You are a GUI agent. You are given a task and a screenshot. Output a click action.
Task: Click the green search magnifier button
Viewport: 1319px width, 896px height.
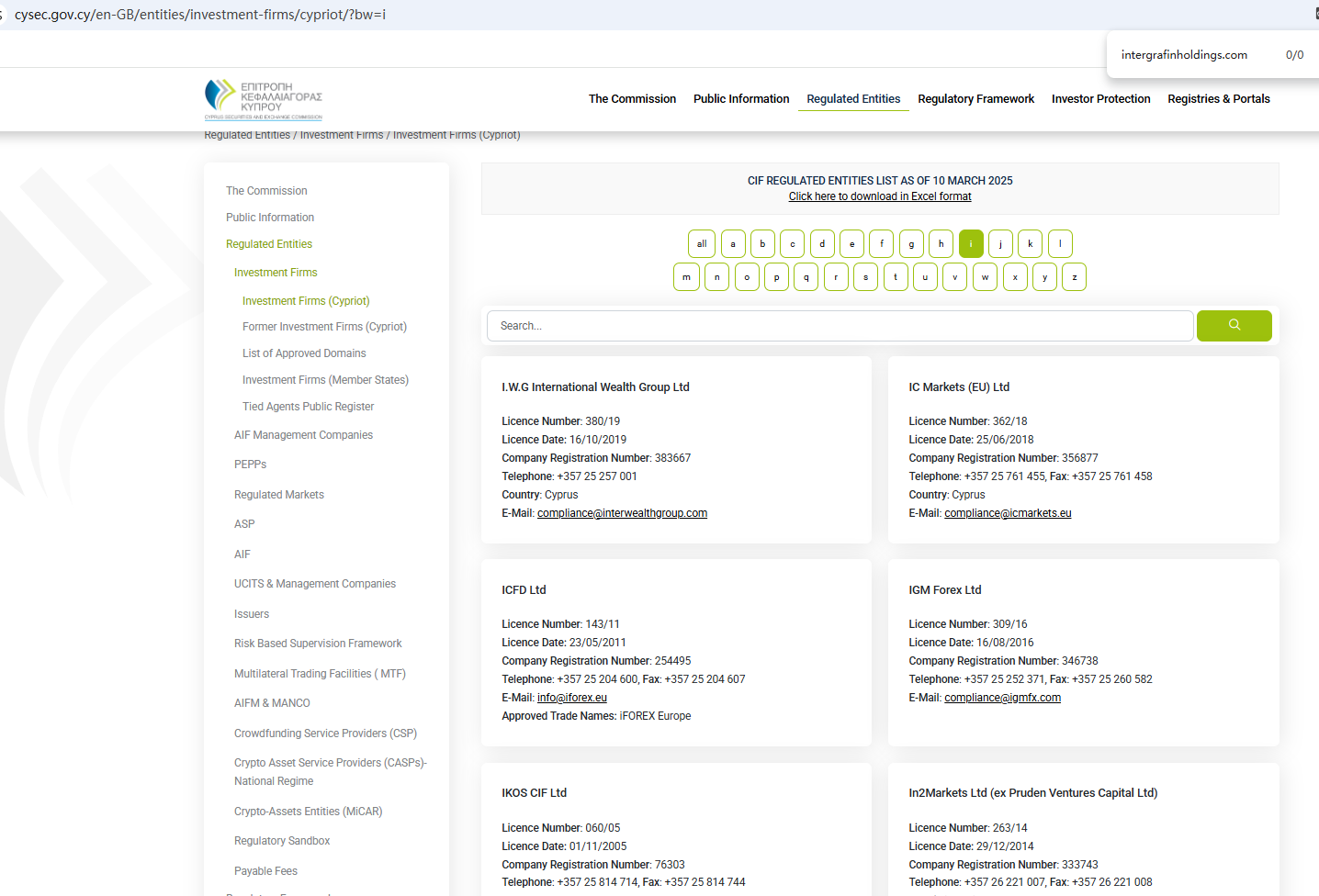click(1234, 325)
